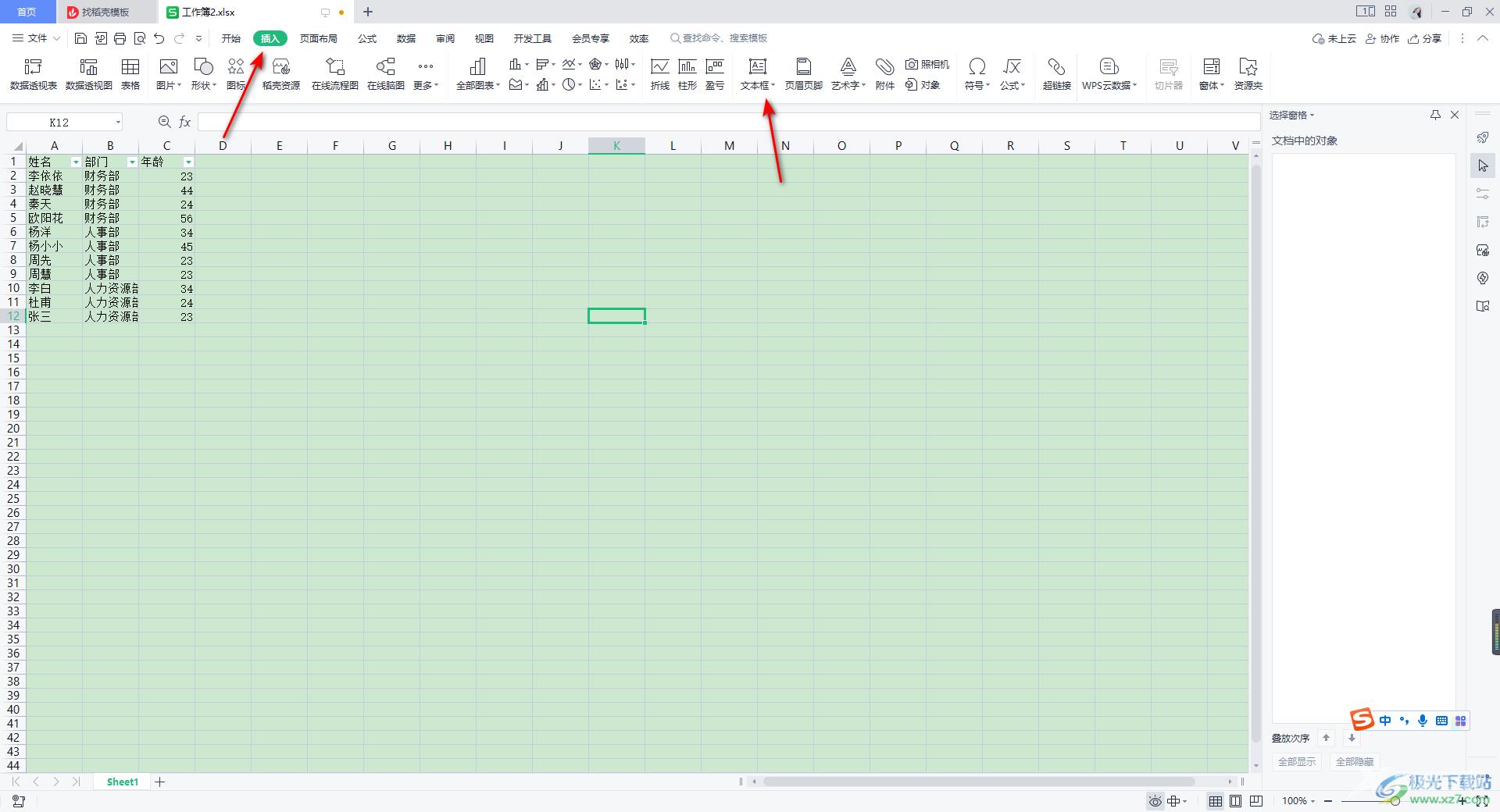Viewport: 1500px width, 812px height.
Task: Toggle eye protection mode in status bar
Action: [1155, 801]
